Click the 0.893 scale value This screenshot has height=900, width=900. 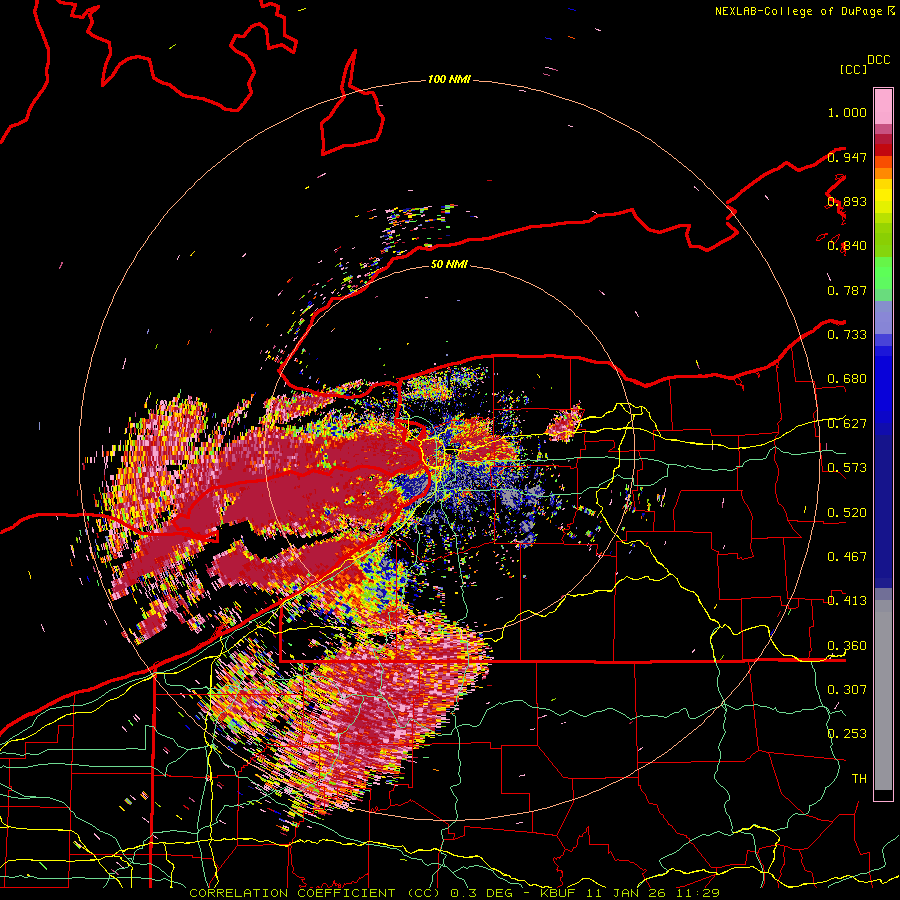tap(847, 201)
